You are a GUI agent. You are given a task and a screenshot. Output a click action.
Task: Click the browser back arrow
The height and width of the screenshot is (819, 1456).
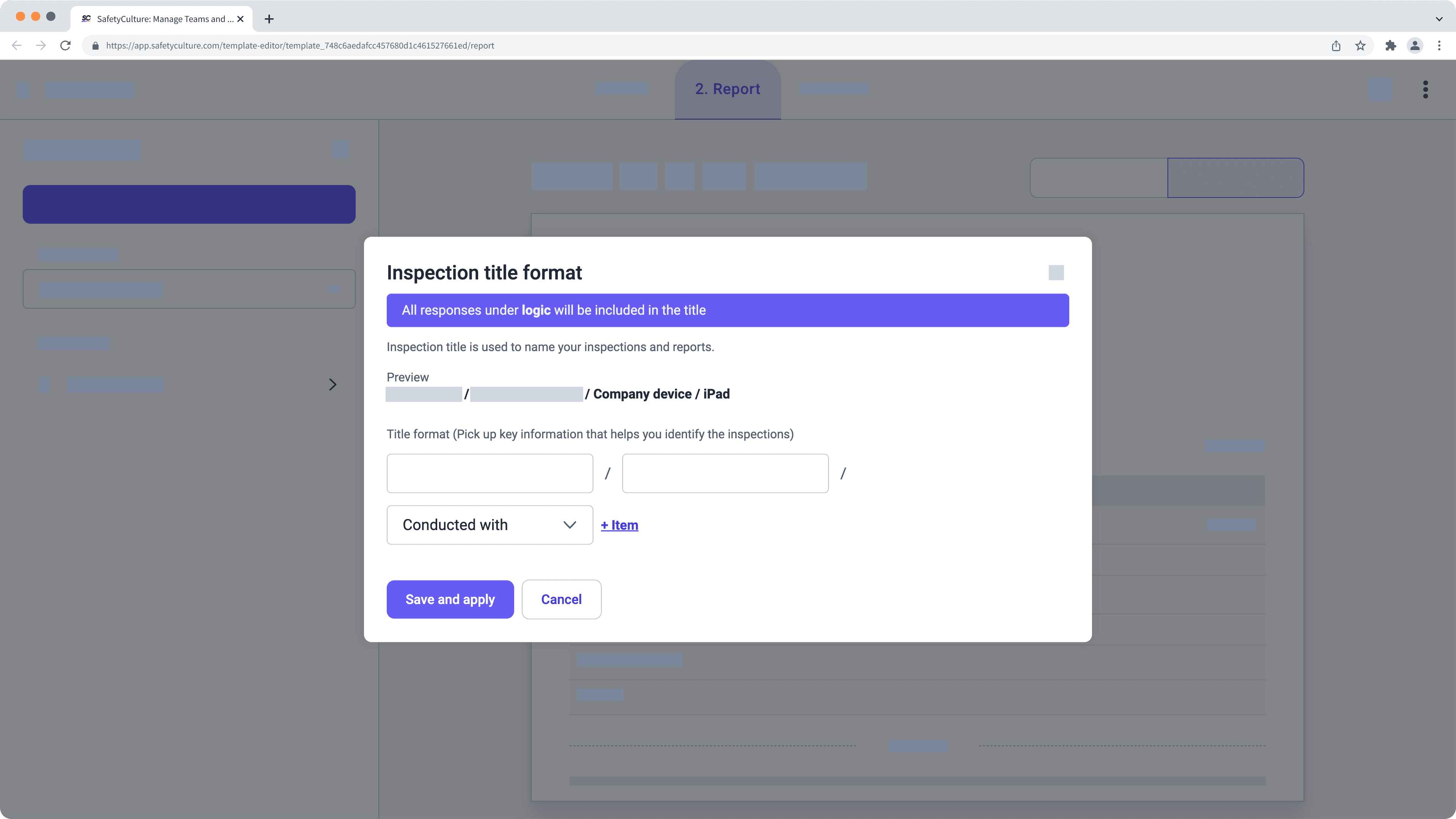point(16,46)
